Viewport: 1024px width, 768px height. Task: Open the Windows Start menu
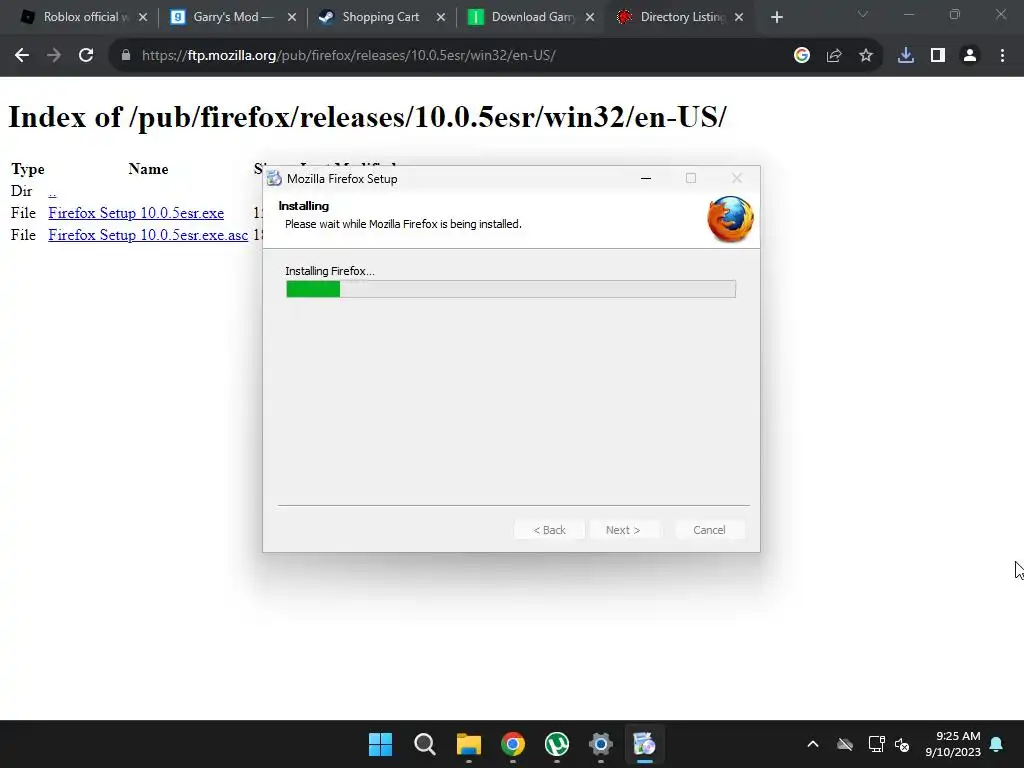point(380,744)
